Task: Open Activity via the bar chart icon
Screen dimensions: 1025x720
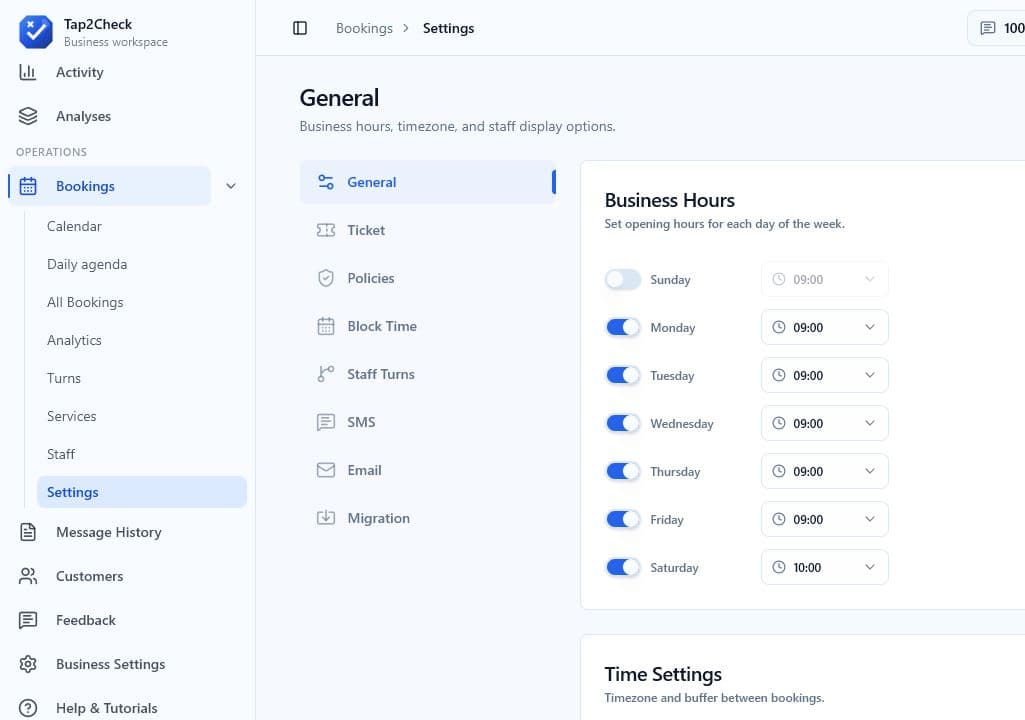Action: 27,72
